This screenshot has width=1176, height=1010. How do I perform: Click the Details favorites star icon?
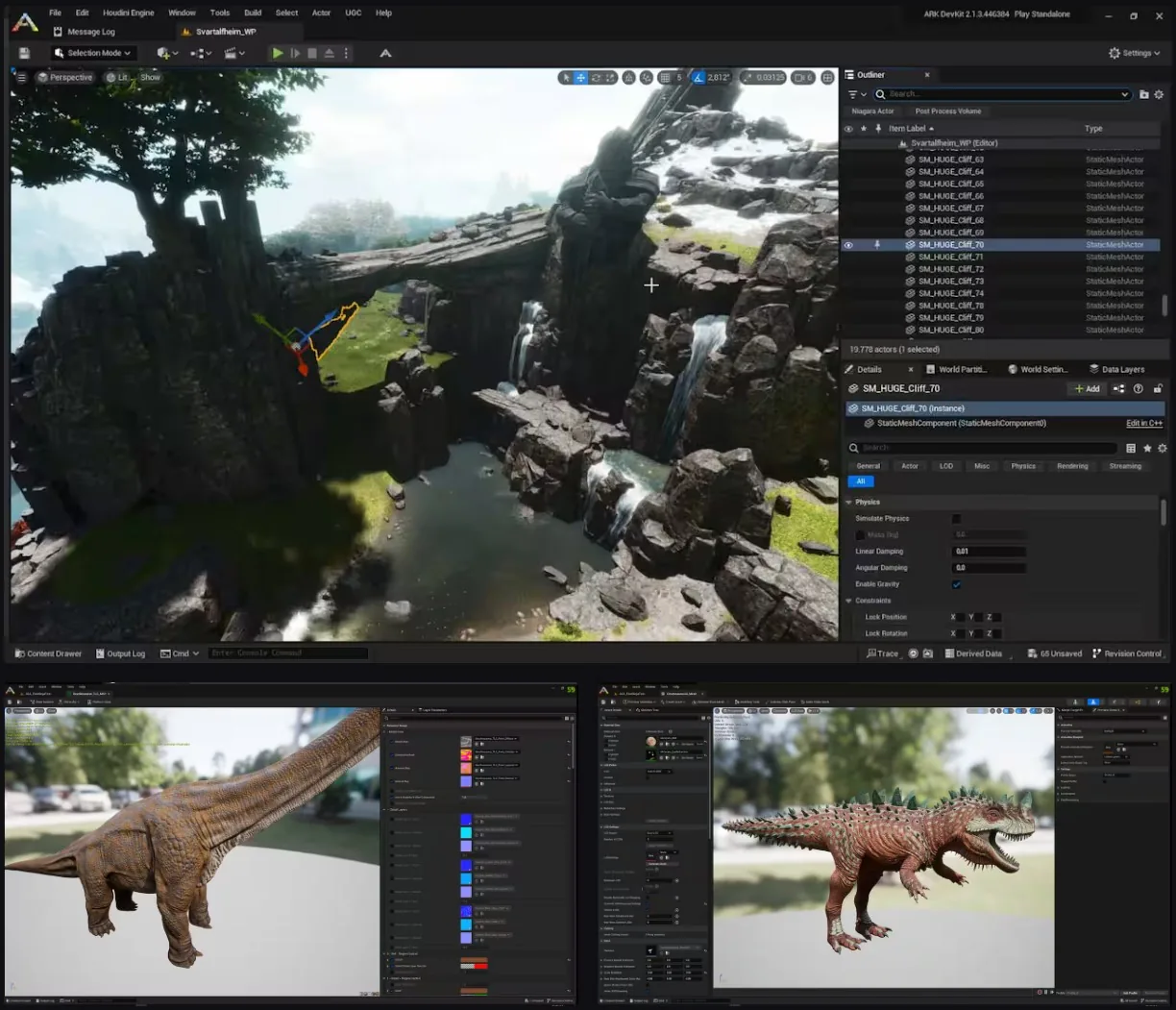point(1147,448)
